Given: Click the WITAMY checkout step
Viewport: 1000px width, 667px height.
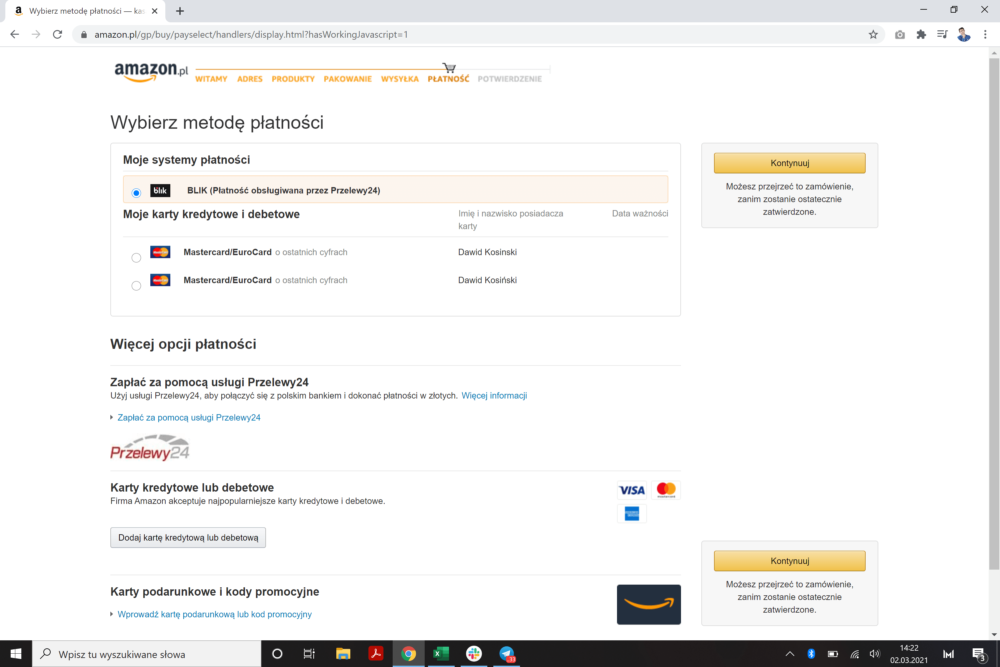Looking at the screenshot, I should click(x=211, y=79).
